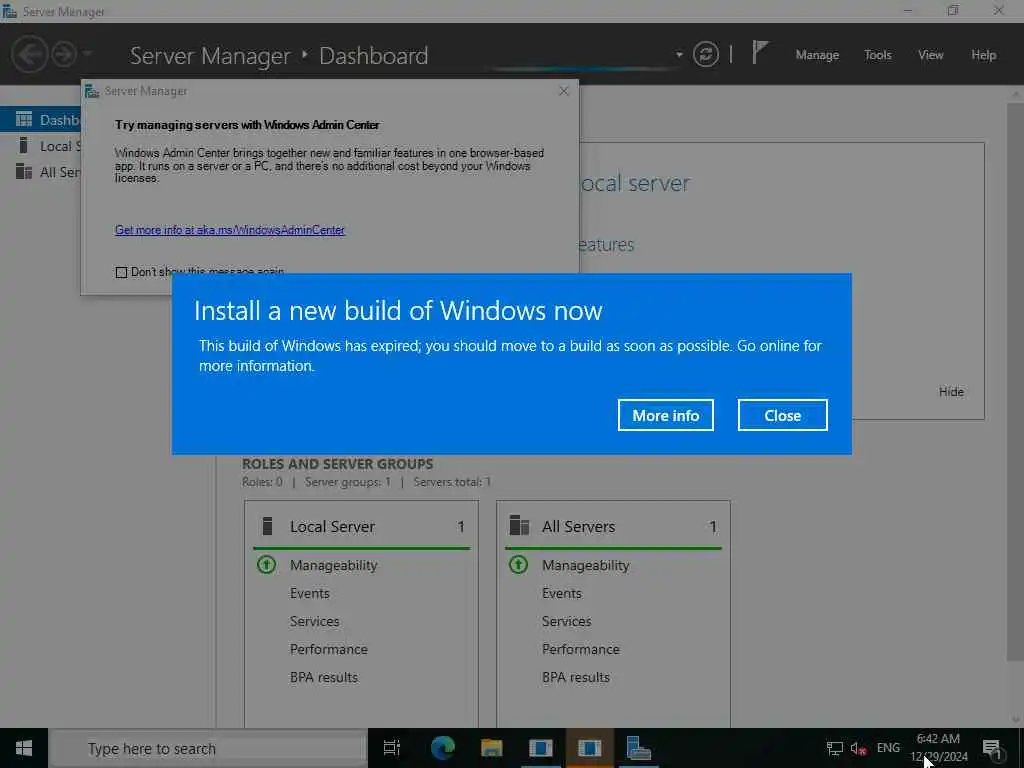Screen dimensions: 1024x768
Task: Tick Don't show this message again checkbox
Action: tap(121, 272)
